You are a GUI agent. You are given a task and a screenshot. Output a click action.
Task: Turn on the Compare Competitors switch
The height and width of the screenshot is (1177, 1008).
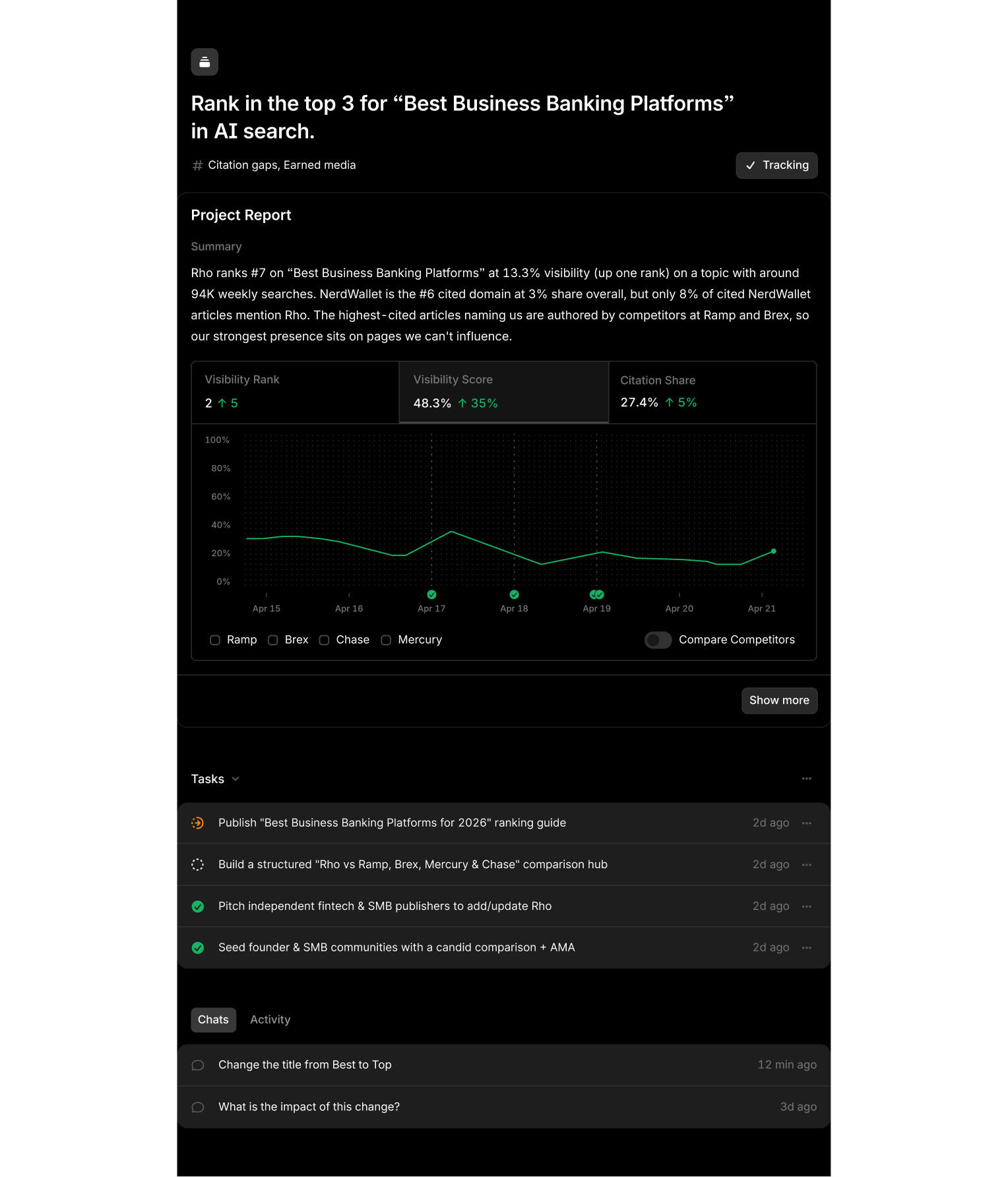coord(658,640)
